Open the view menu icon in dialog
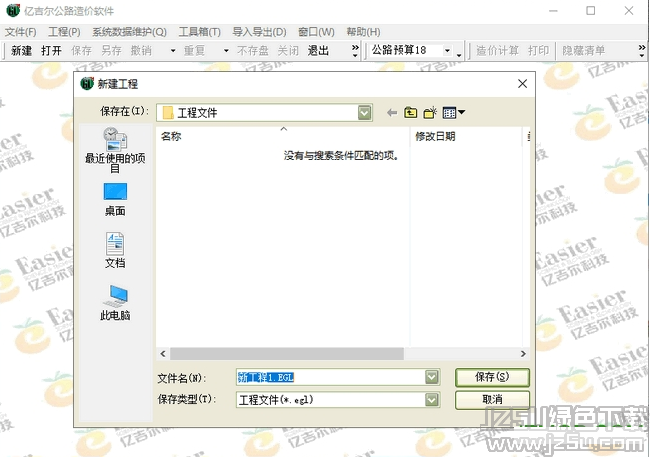This screenshot has width=650, height=457. [454, 112]
